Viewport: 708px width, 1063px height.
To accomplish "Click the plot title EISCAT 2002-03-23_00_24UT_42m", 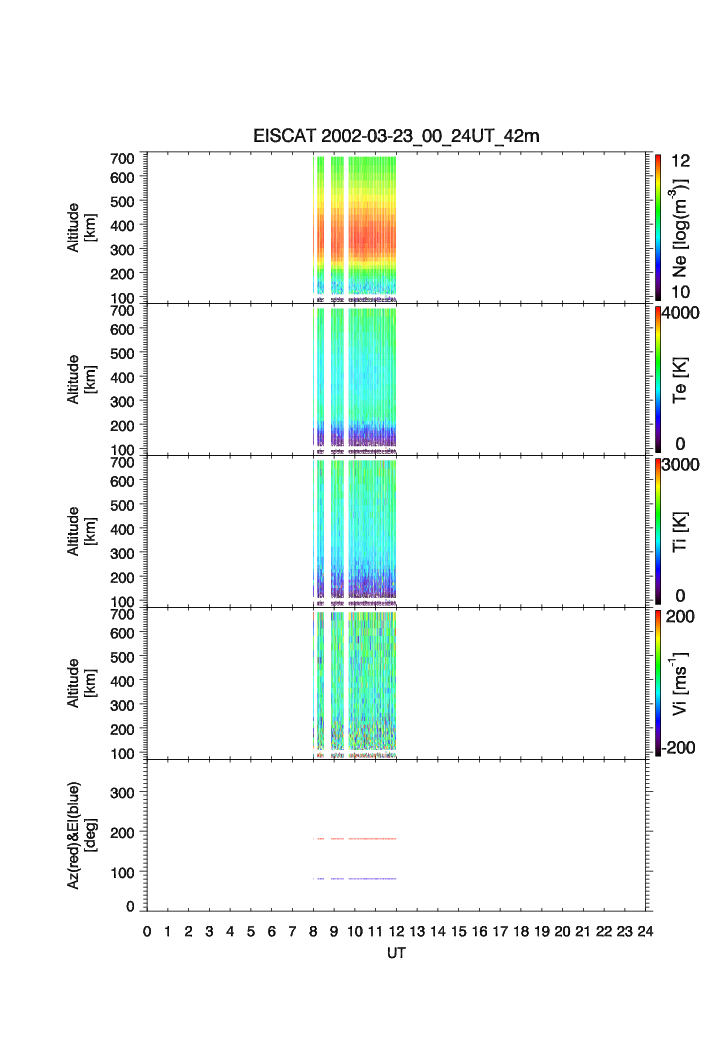I will 397,137.
